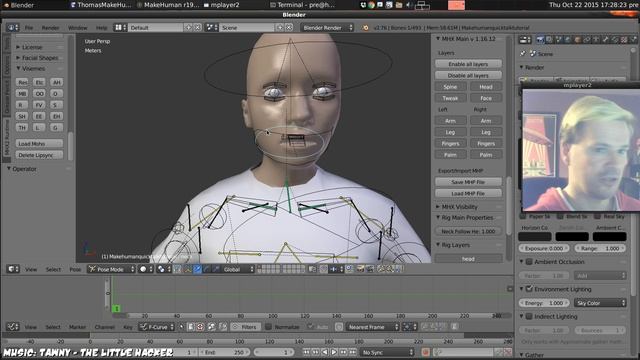Open the Nearest Frame snap dropdown
640x360 pixels.
[373, 327]
